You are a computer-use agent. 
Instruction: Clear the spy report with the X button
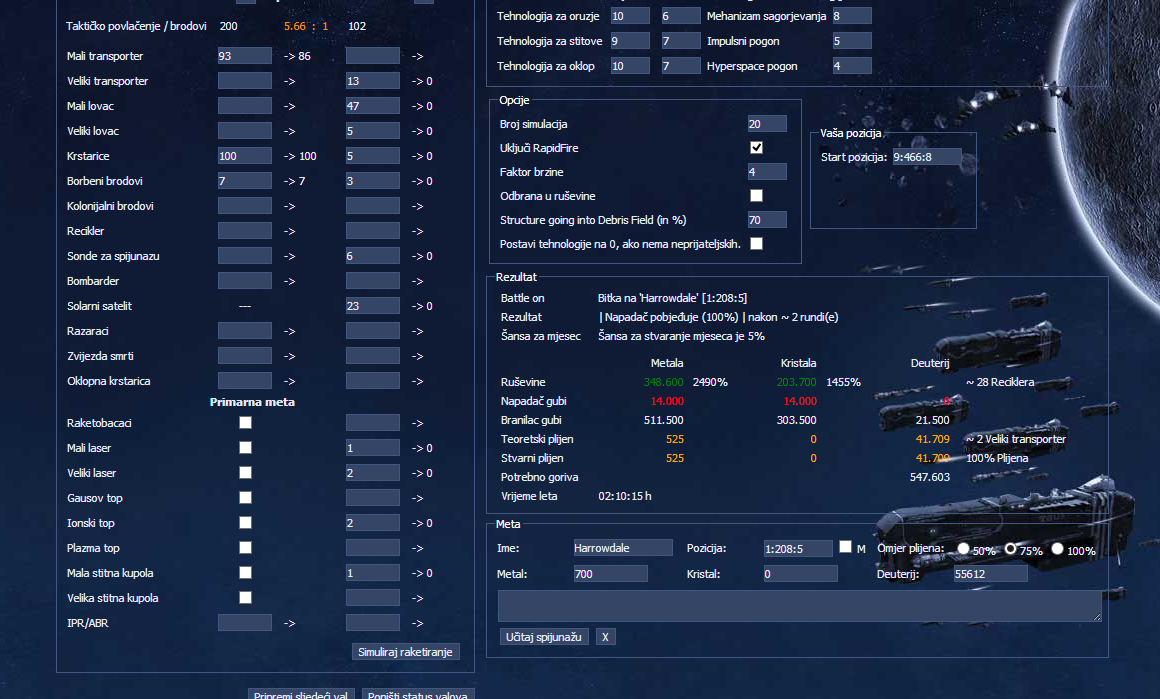point(605,637)
